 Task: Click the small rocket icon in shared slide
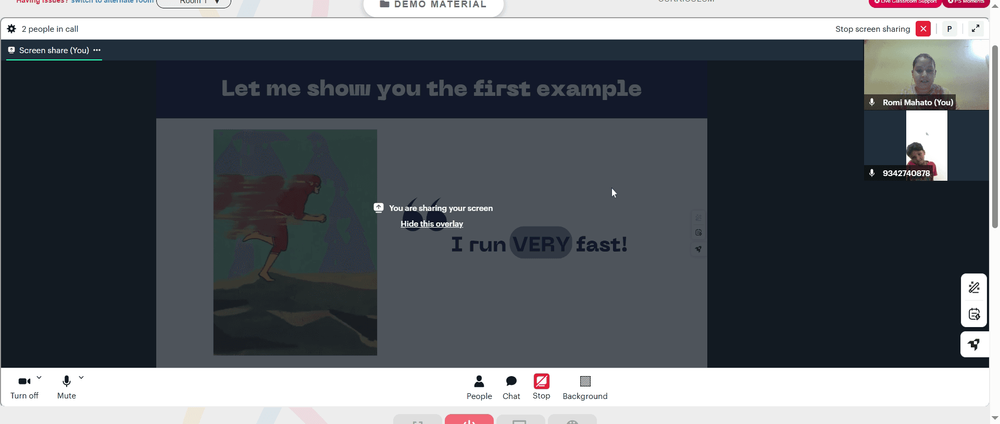(x=698, y=249)
